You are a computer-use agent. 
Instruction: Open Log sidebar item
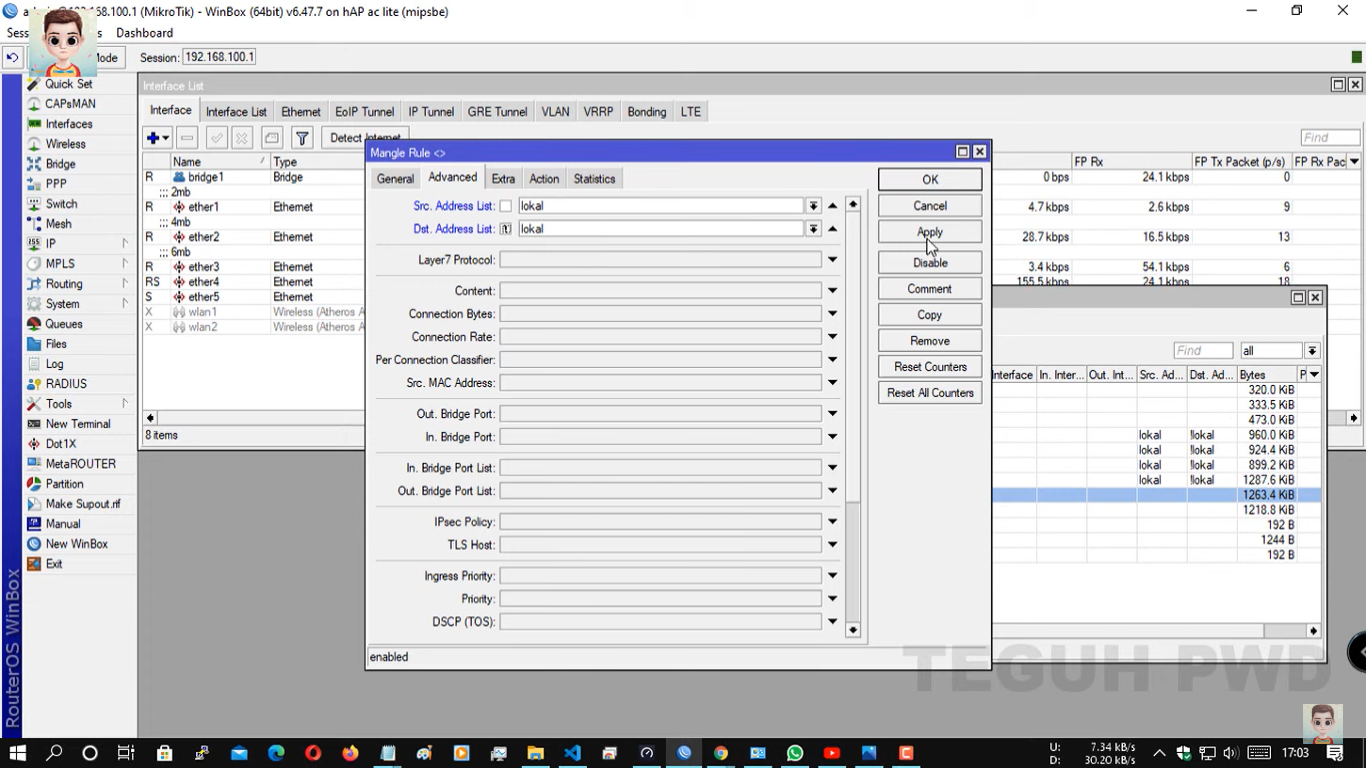pos(54,364)
